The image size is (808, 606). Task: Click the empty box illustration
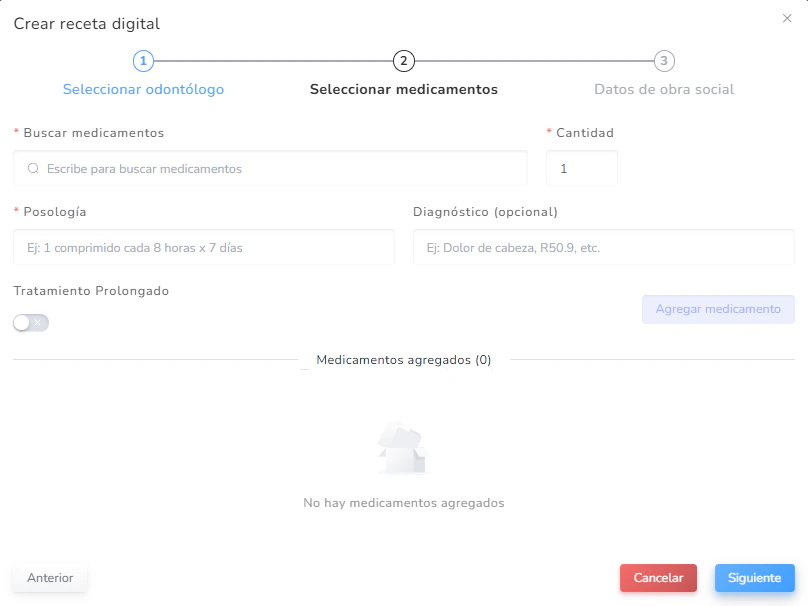[x=403, y=448]
